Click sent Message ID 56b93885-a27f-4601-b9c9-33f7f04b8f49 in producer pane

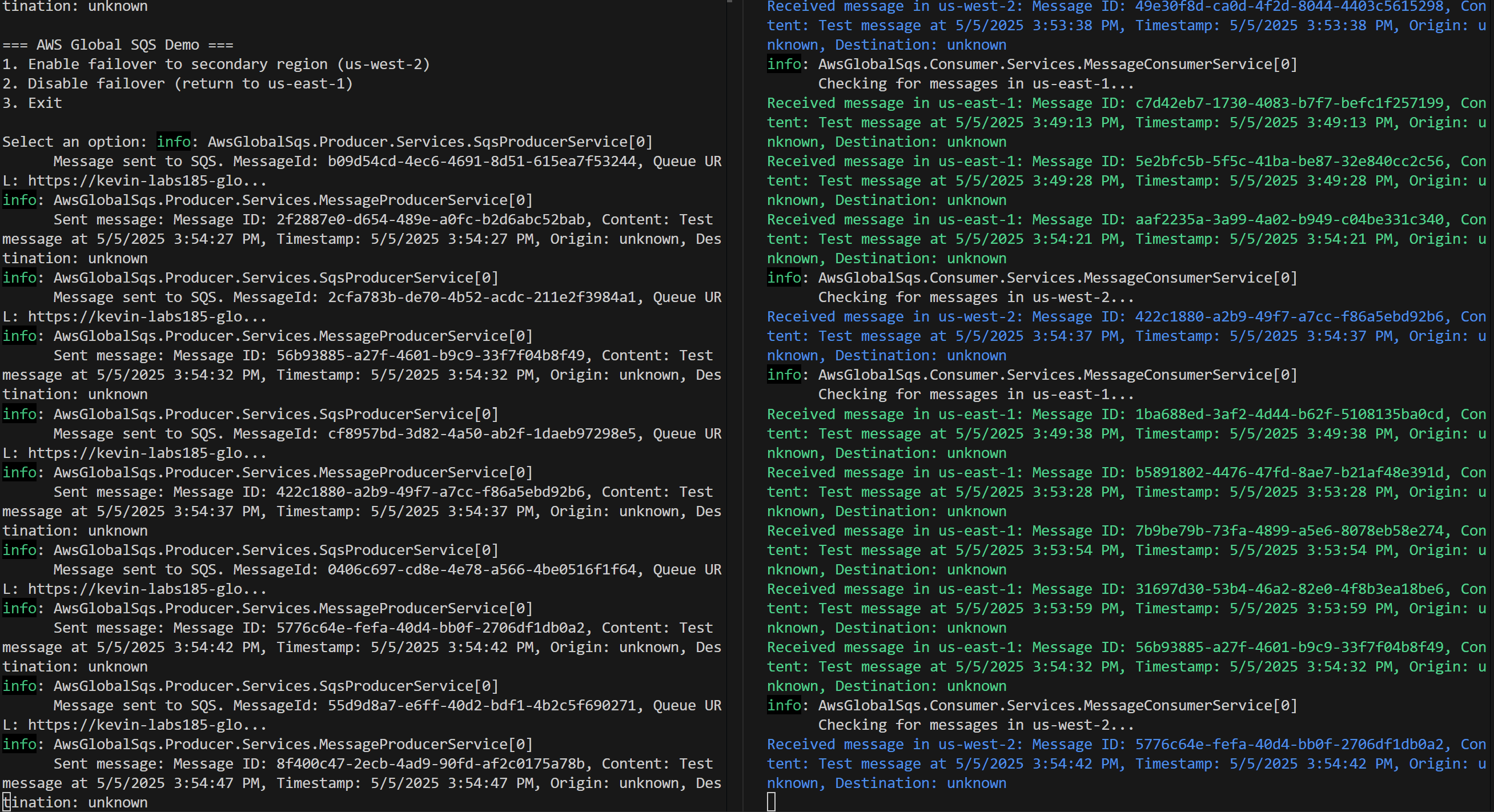tap(430, 356)
